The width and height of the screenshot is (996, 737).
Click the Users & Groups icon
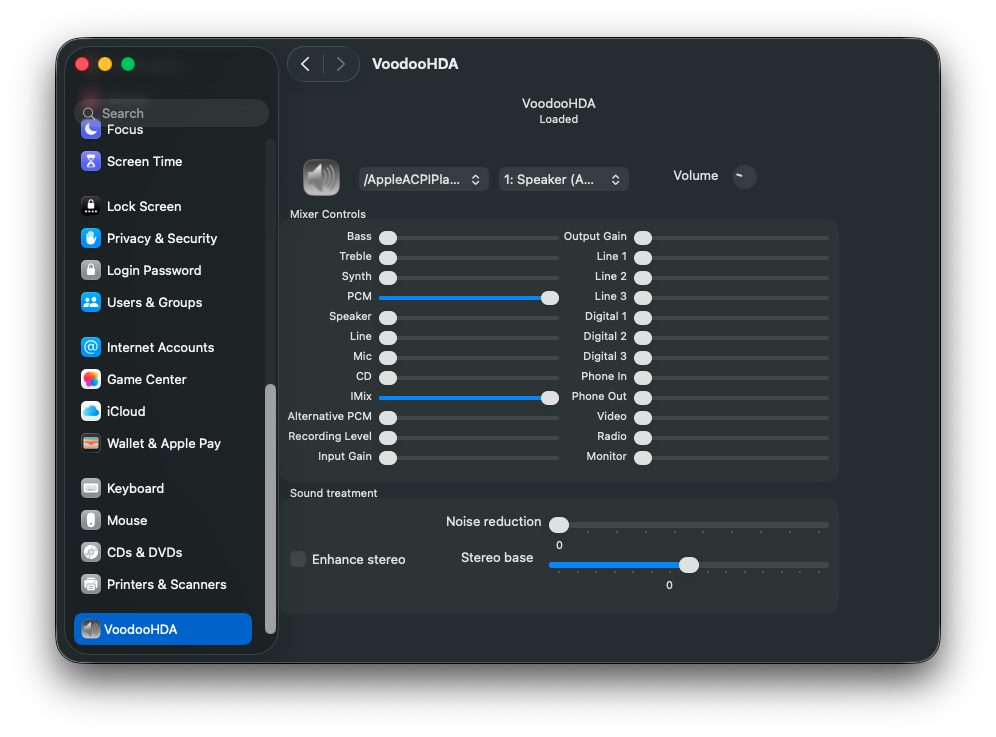coord(91,302)
